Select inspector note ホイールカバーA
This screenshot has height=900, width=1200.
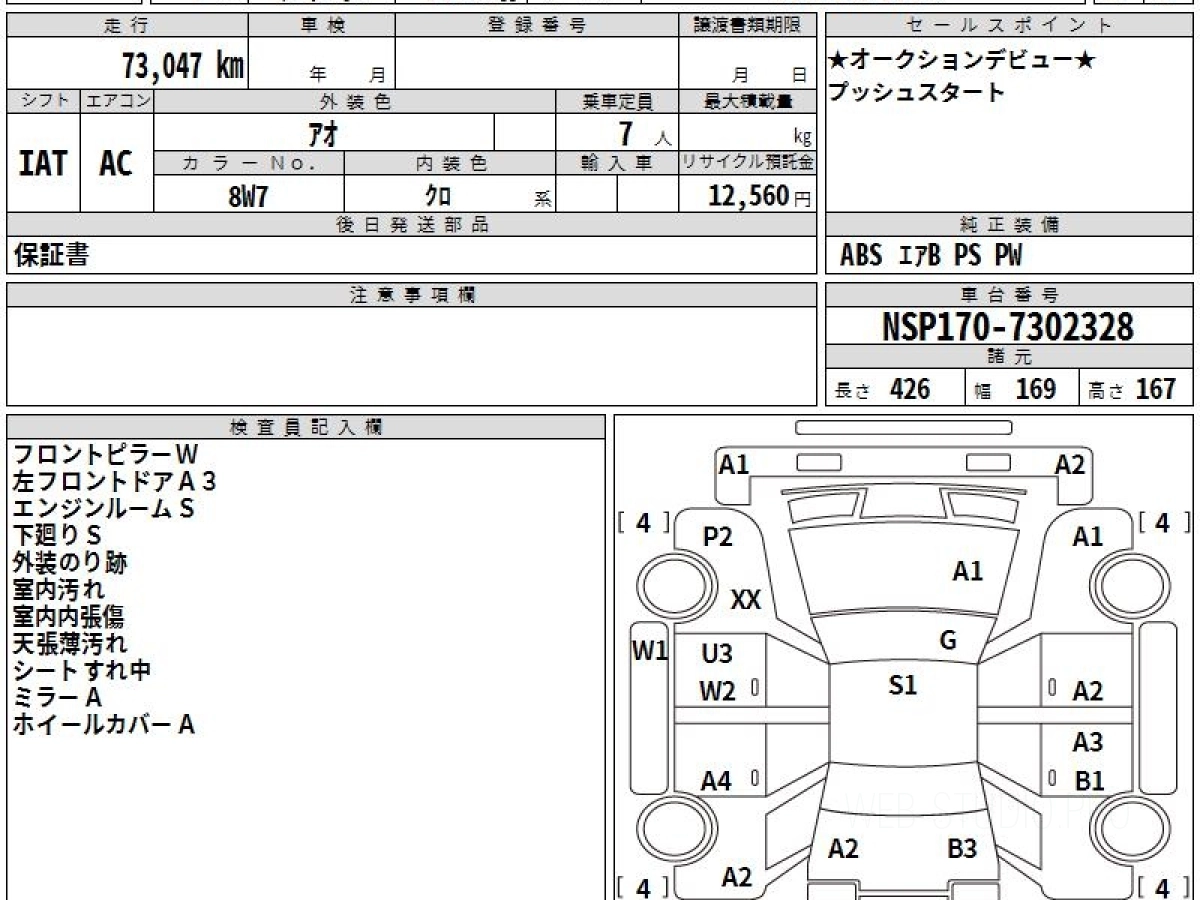[x=104, y=725]
